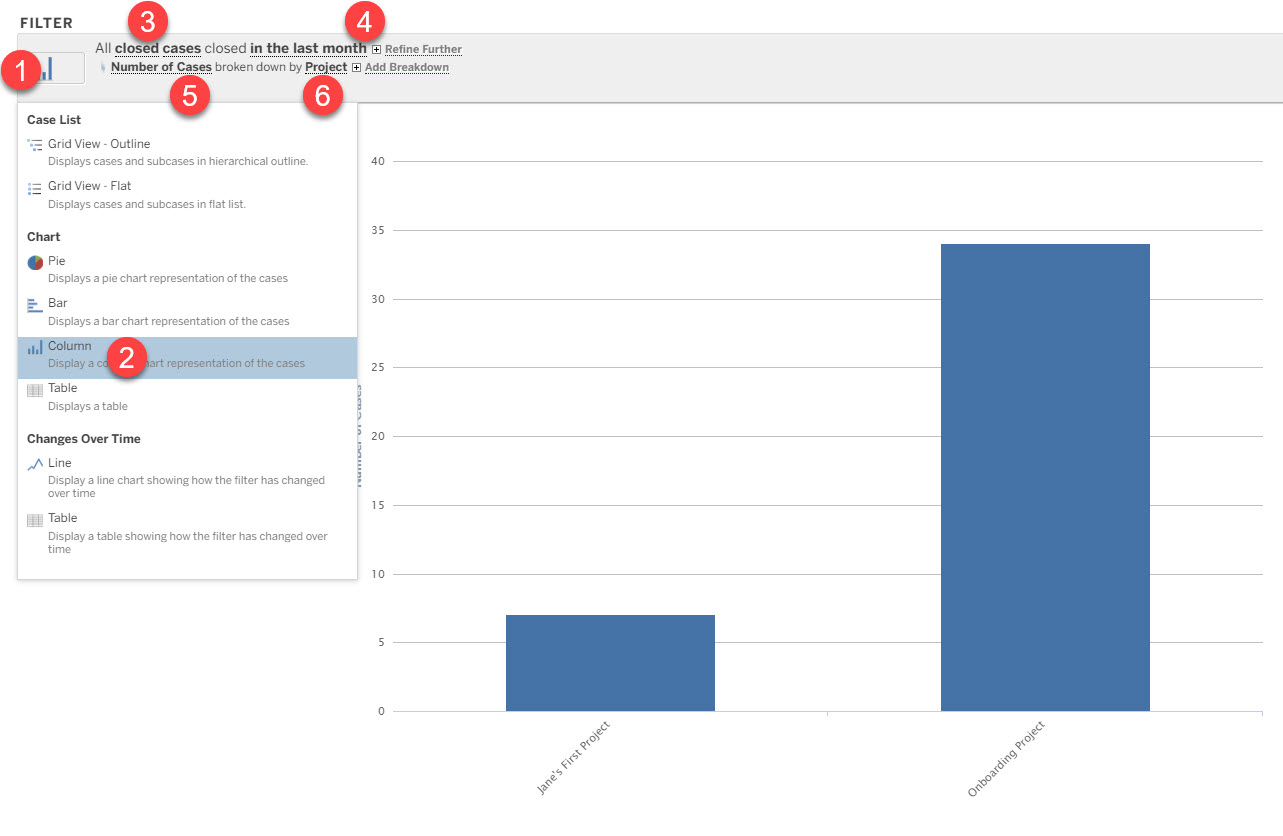Click the Pie chart icon
Viewport: 1283px width, 836px height.
[35, 262]
